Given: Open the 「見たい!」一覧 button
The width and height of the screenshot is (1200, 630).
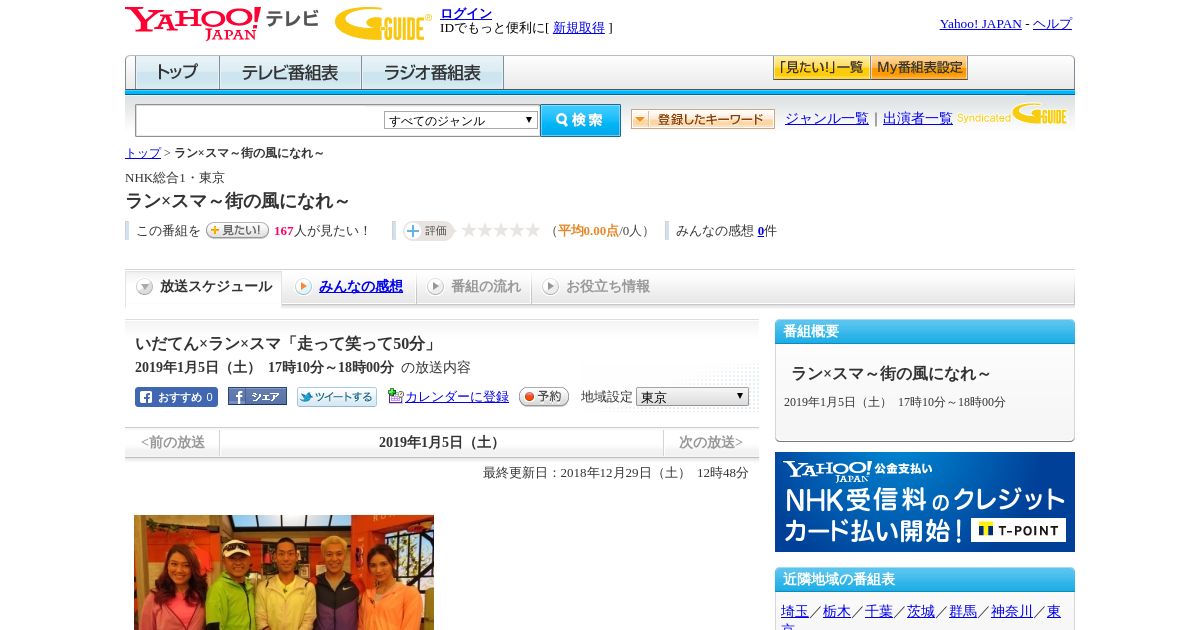Looking at the screenshot, I should click(821, 68).
